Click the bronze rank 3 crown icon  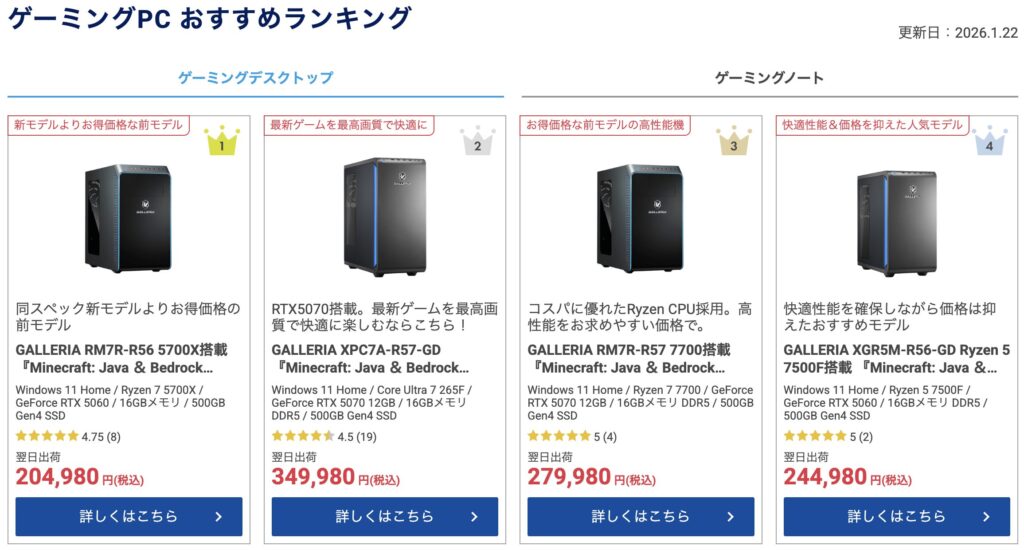(733, 141)
